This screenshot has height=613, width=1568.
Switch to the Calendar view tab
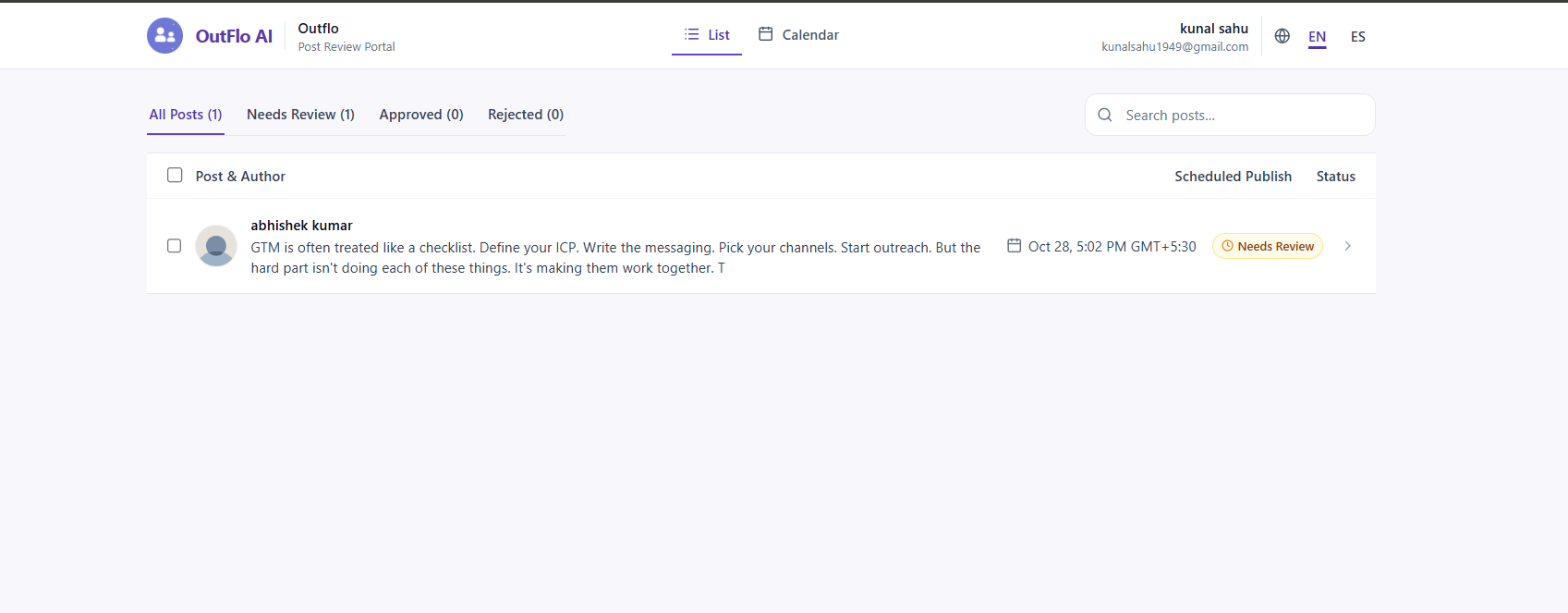pyautogui.click(x=799, y=35)
